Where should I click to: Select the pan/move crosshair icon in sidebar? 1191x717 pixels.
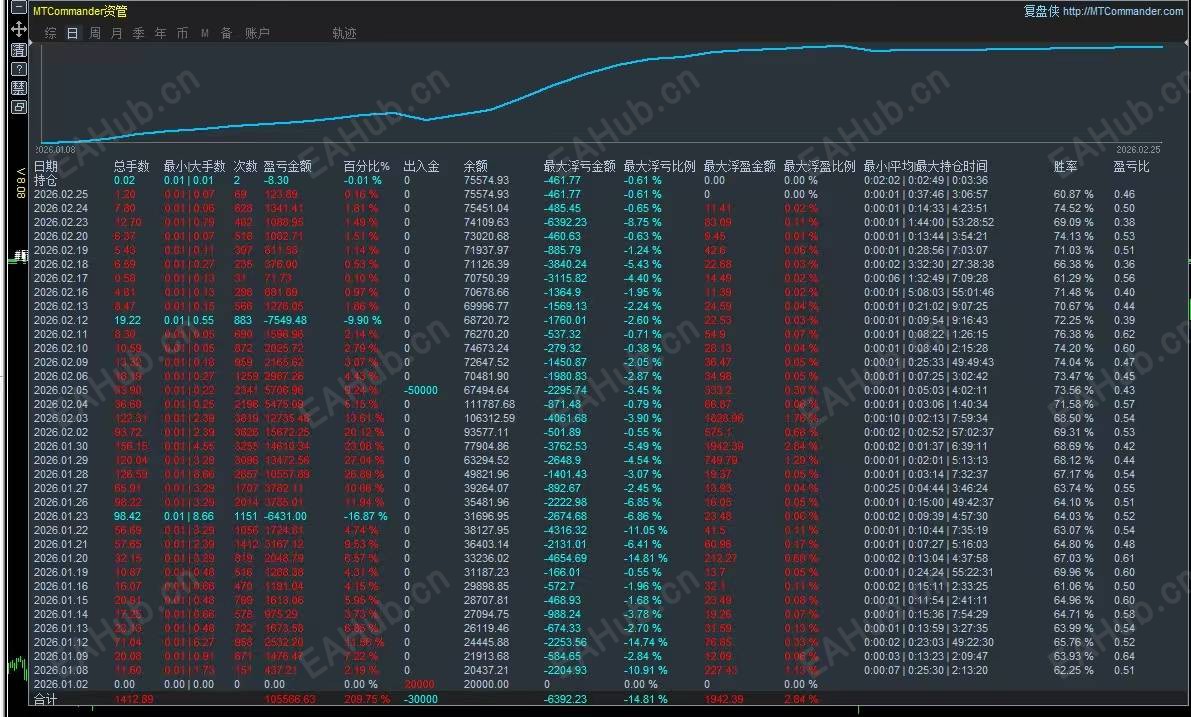pos(18,30)
